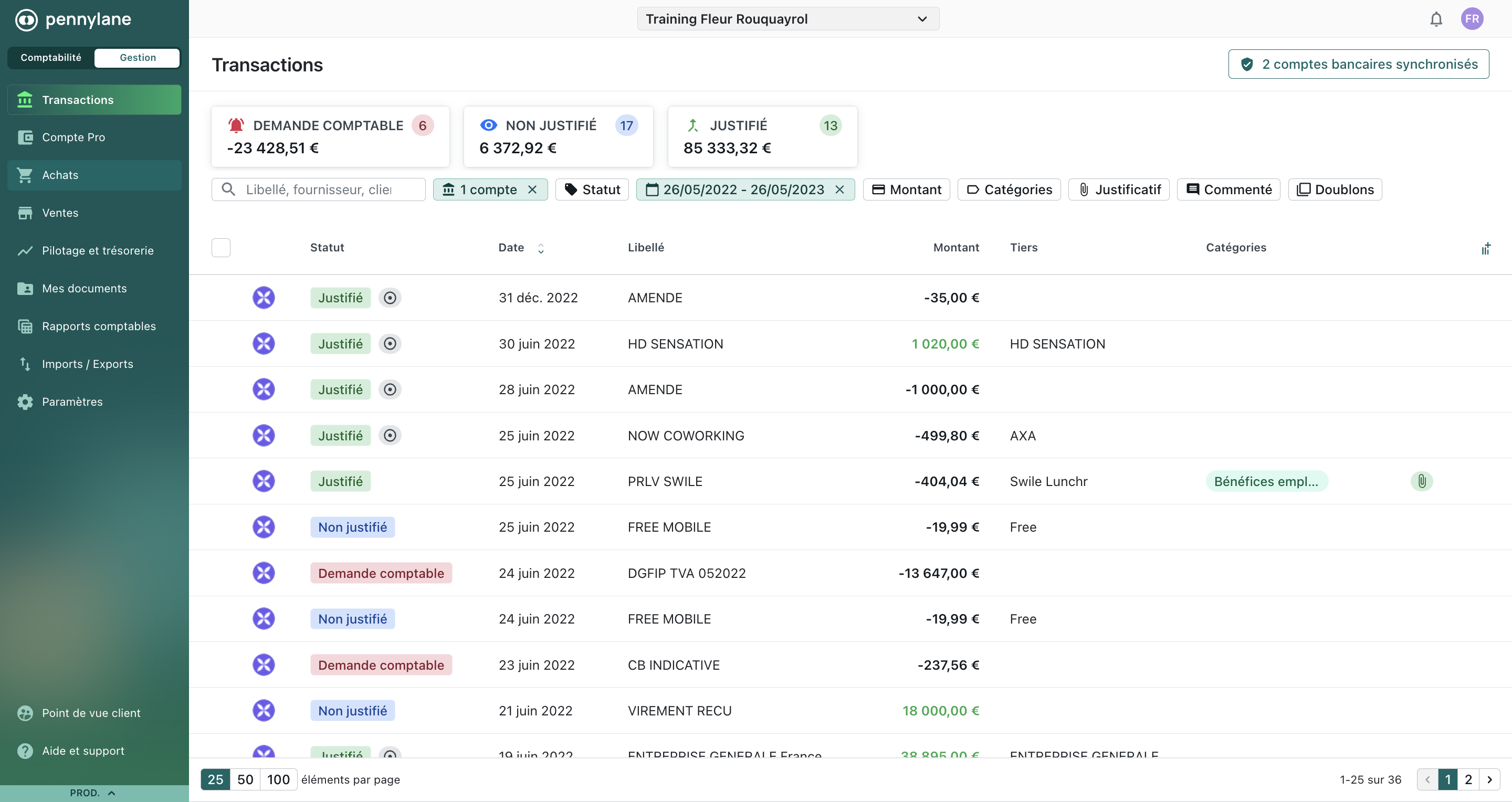Open Mes documents
The width and height of the screenshot is (1512, 802).
pyautogui.click(x=94, y=288)
